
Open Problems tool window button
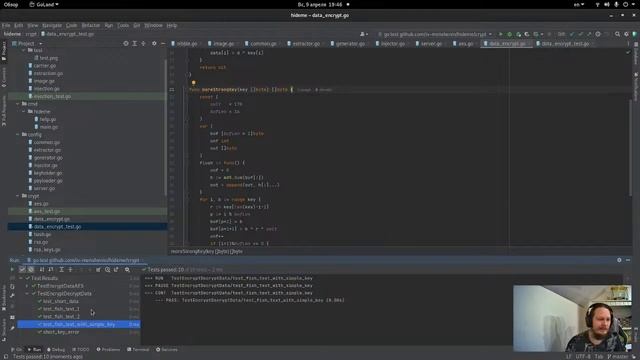pos(108,350)
